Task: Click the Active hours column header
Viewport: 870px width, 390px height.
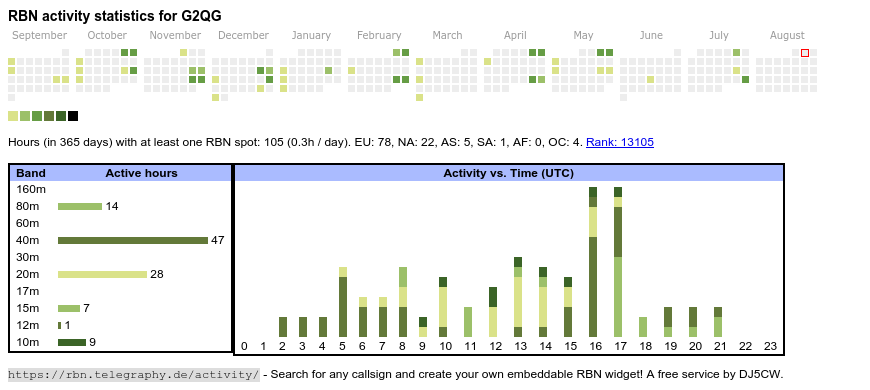Action: point(141,173)
